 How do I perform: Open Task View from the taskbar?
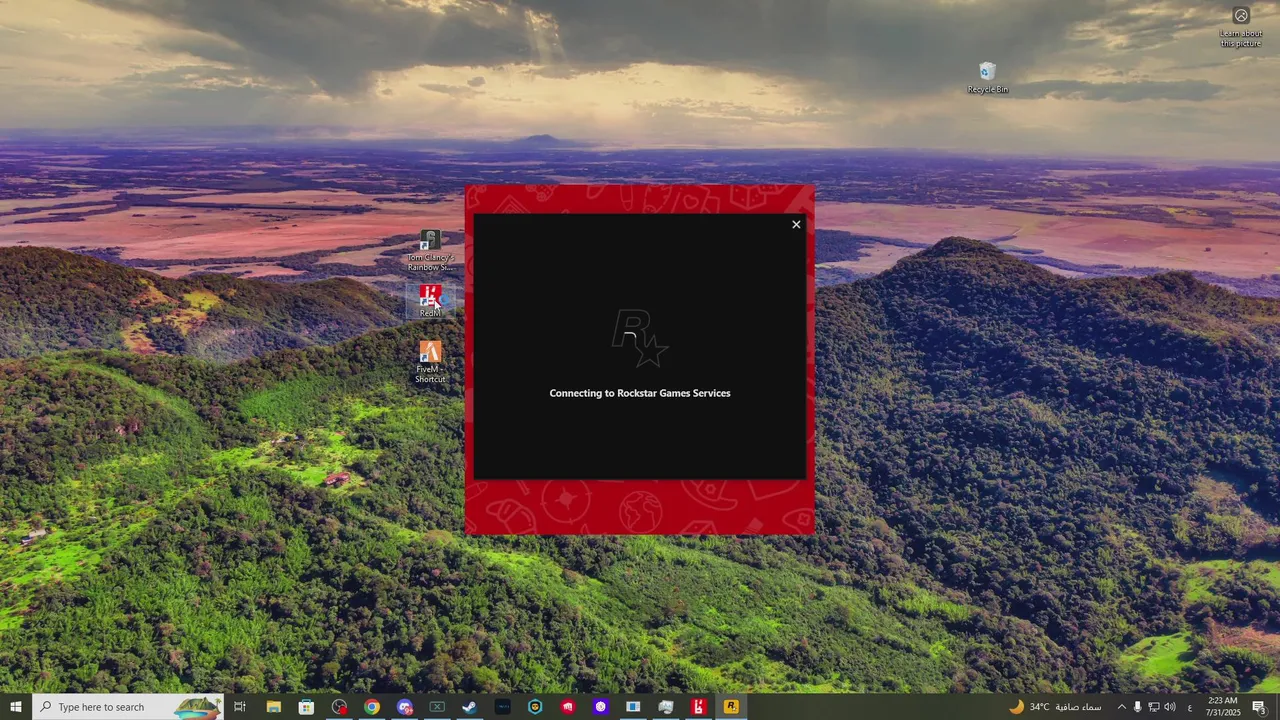pos(240,707)
